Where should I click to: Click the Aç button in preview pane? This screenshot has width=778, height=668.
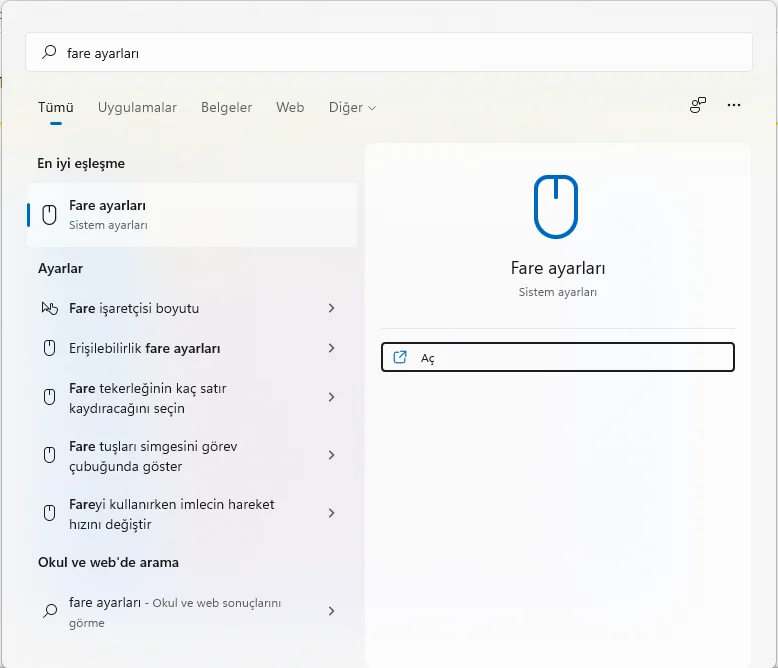558,357
